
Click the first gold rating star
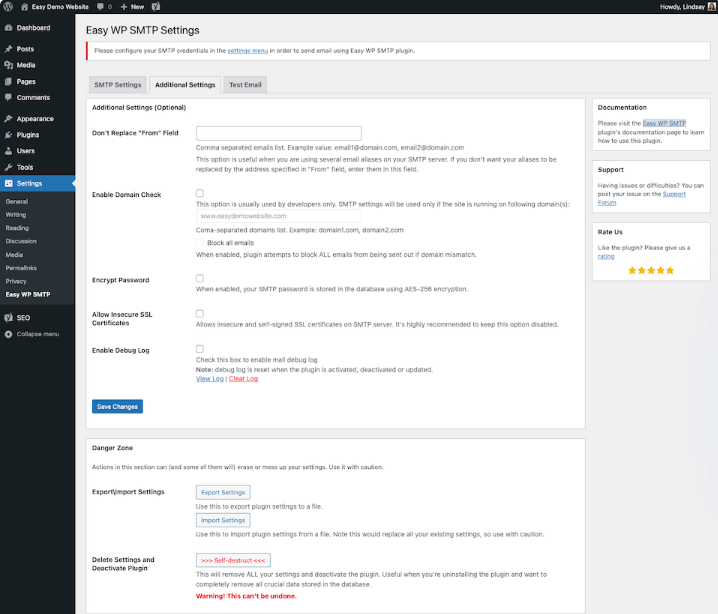[x=632, y=270]
